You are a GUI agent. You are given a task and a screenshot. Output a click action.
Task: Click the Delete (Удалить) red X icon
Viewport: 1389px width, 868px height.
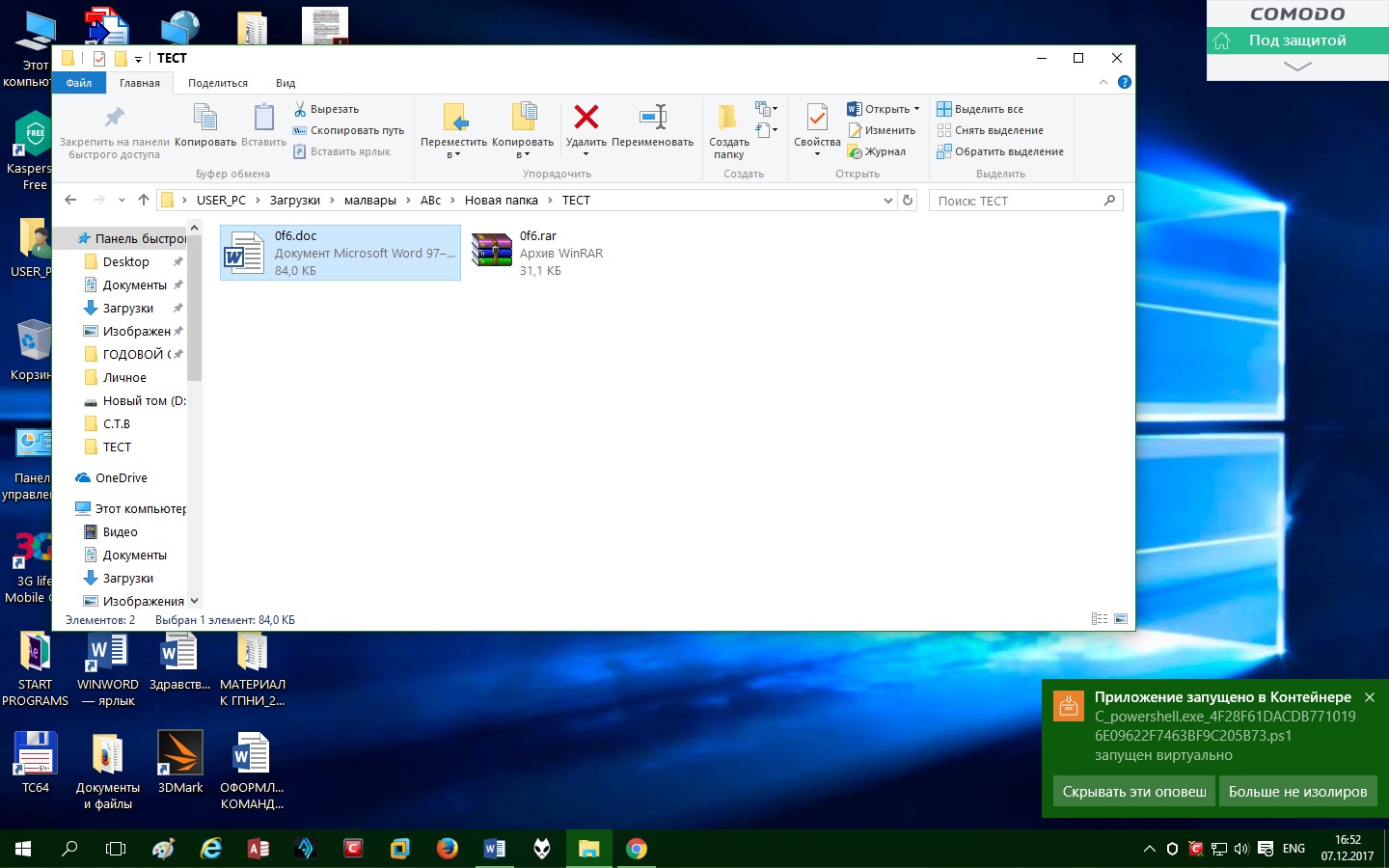tap(586, 118)
